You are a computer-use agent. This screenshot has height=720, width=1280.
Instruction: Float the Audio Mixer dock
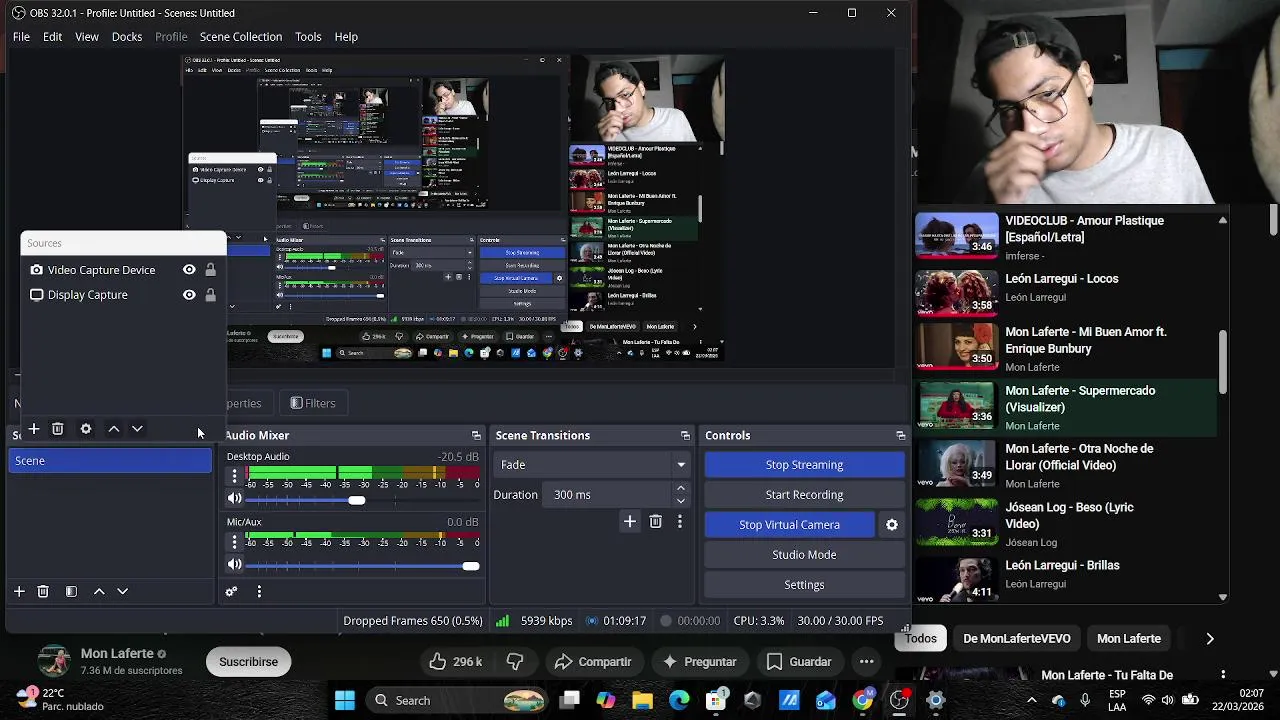[x=476, y=435]
